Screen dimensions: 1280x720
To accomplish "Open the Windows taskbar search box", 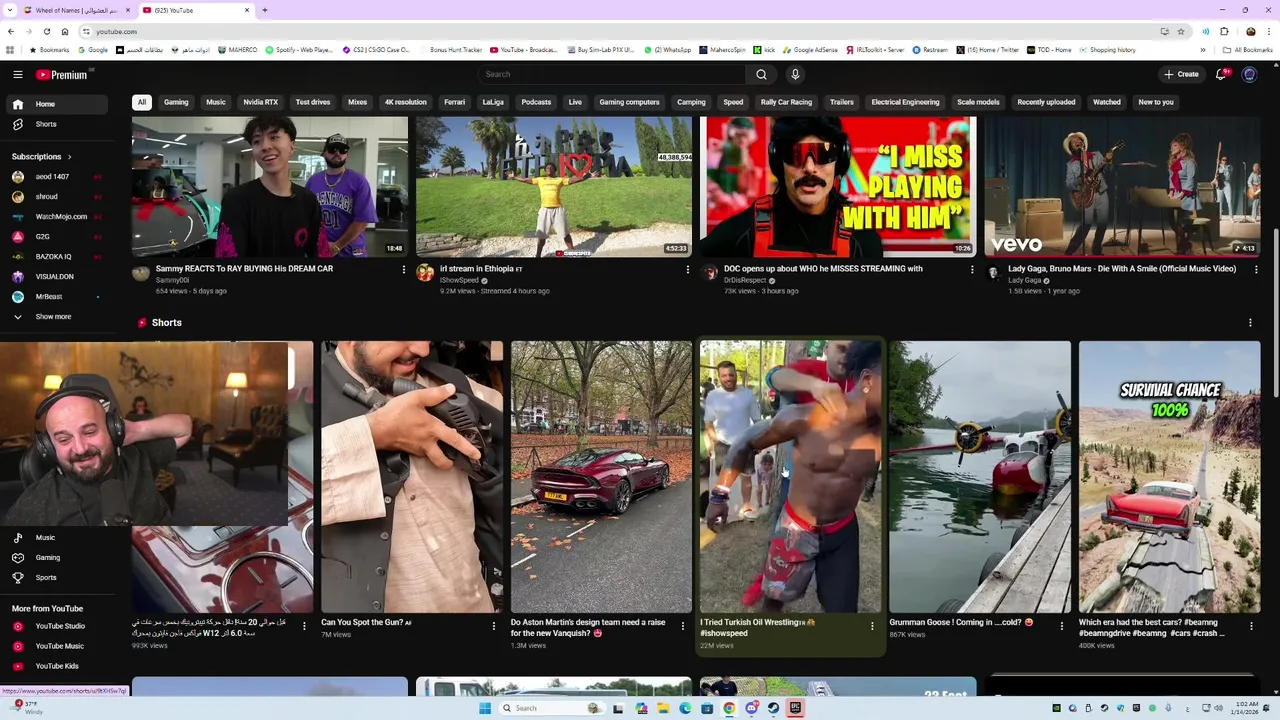I will coord(552,708).
